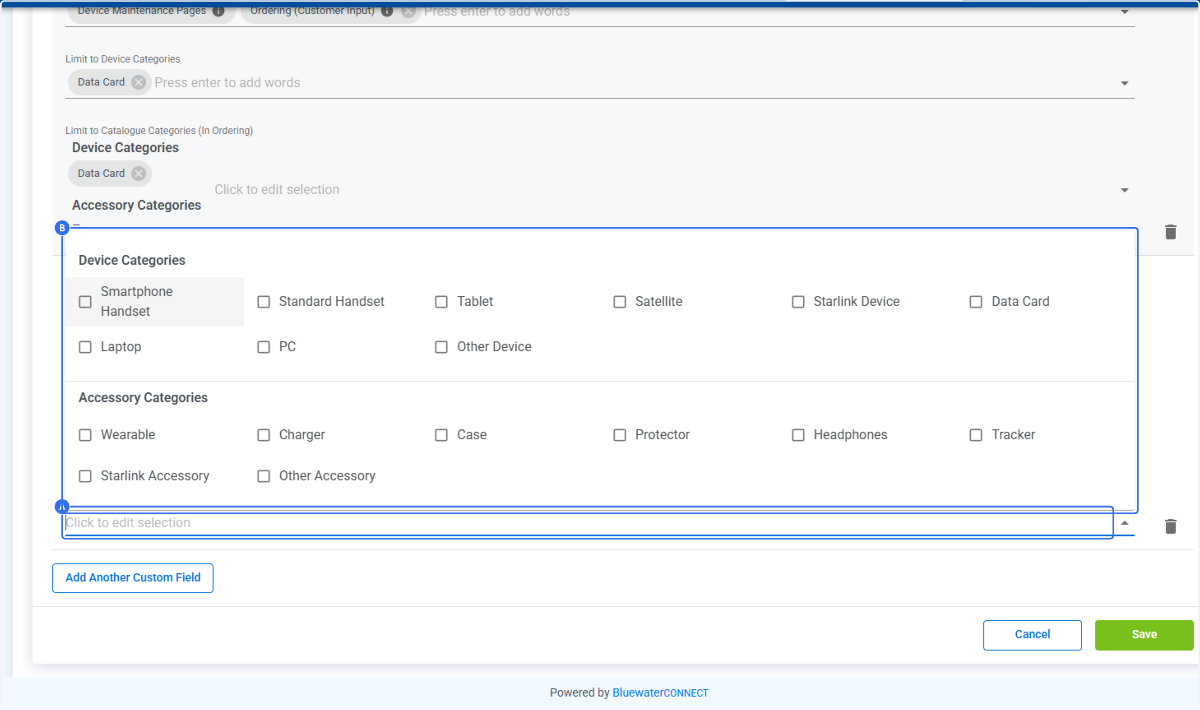Delete the upper custom field with trash icon
The image size is (1200, 710).
pos(1170,231)
